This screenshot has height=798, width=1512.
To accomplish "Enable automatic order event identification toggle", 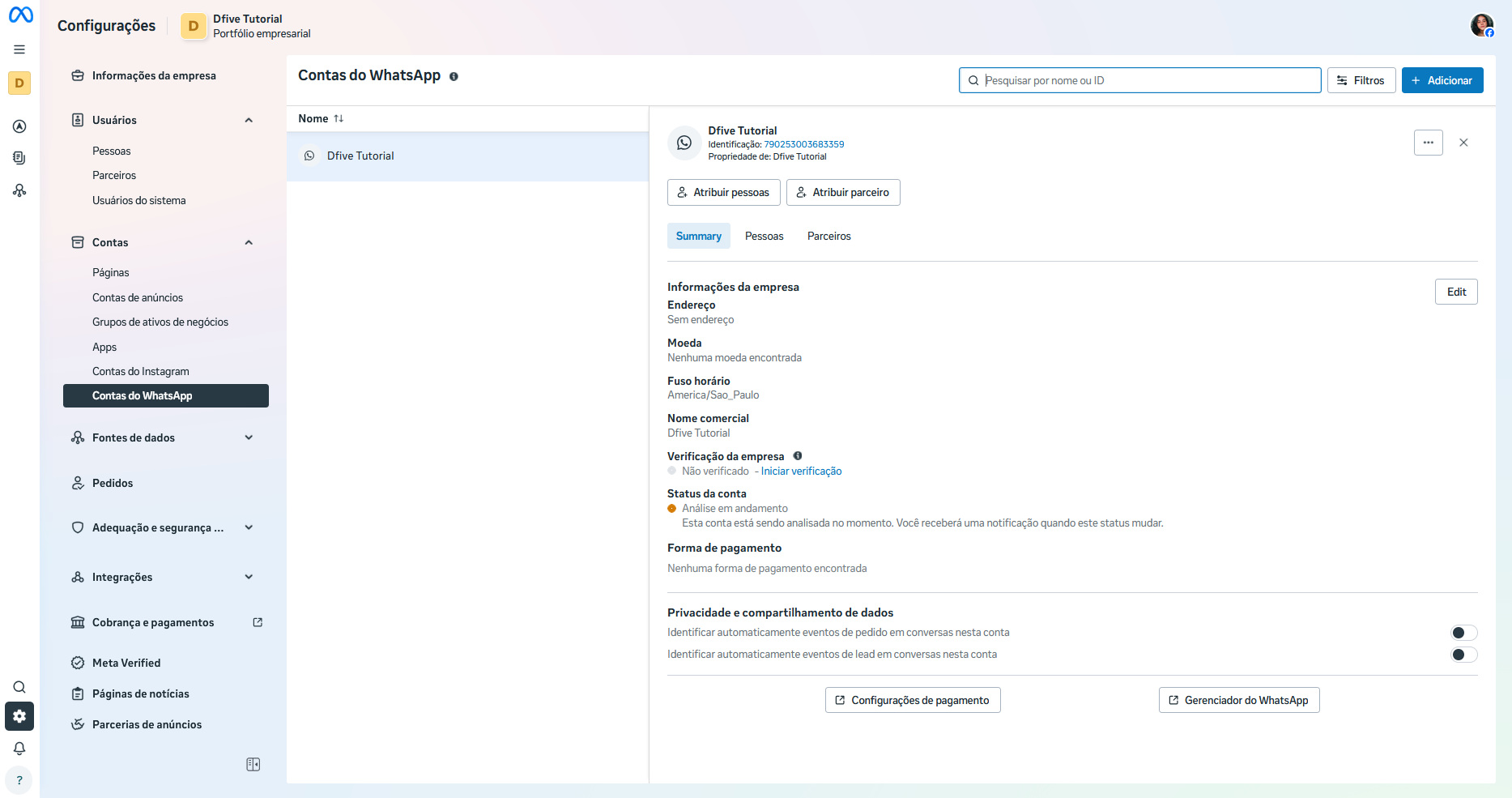I will [1463, 633].
